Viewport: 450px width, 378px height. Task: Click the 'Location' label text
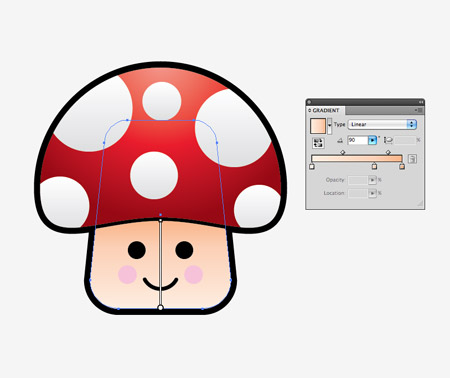(334, 193)
